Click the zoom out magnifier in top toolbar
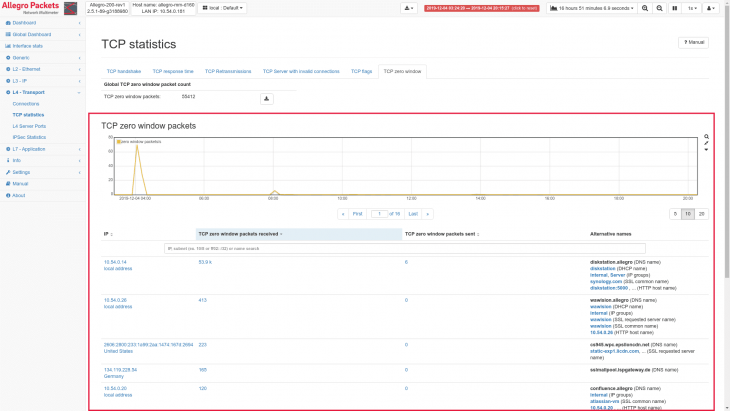The width and height of the screenshot is (730, 411). 658,8
